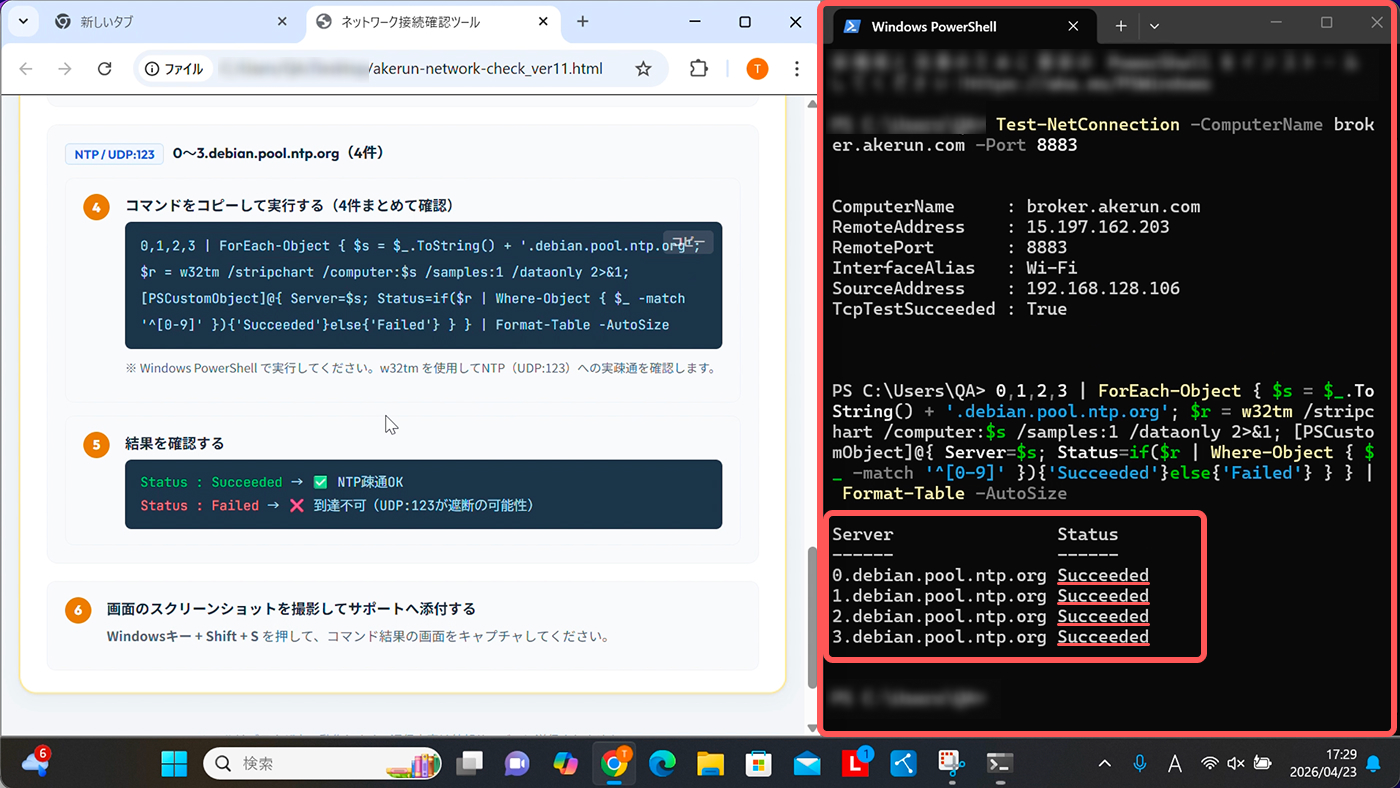Open the Teams chat taskbar icon
The image size is (1400, 788).
[517, 764]
